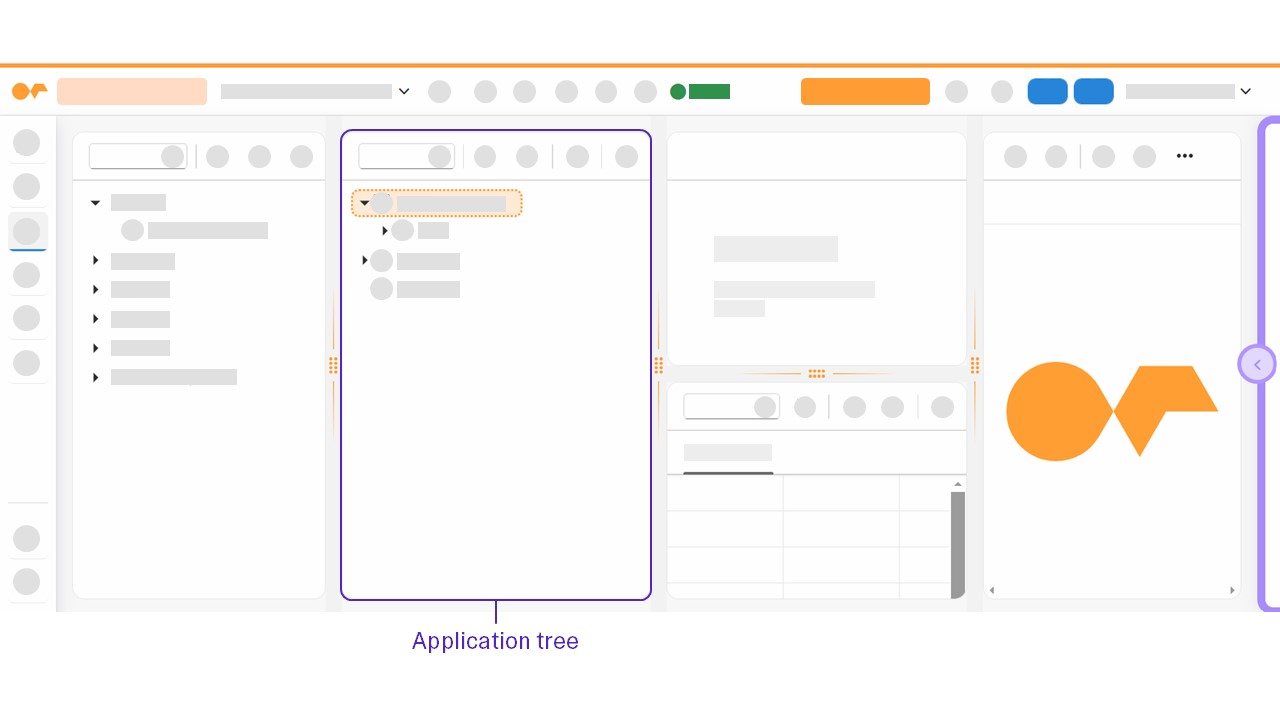
Task: Click the orange app logo in the top toolbar
Action: click(x=29, y=91)
